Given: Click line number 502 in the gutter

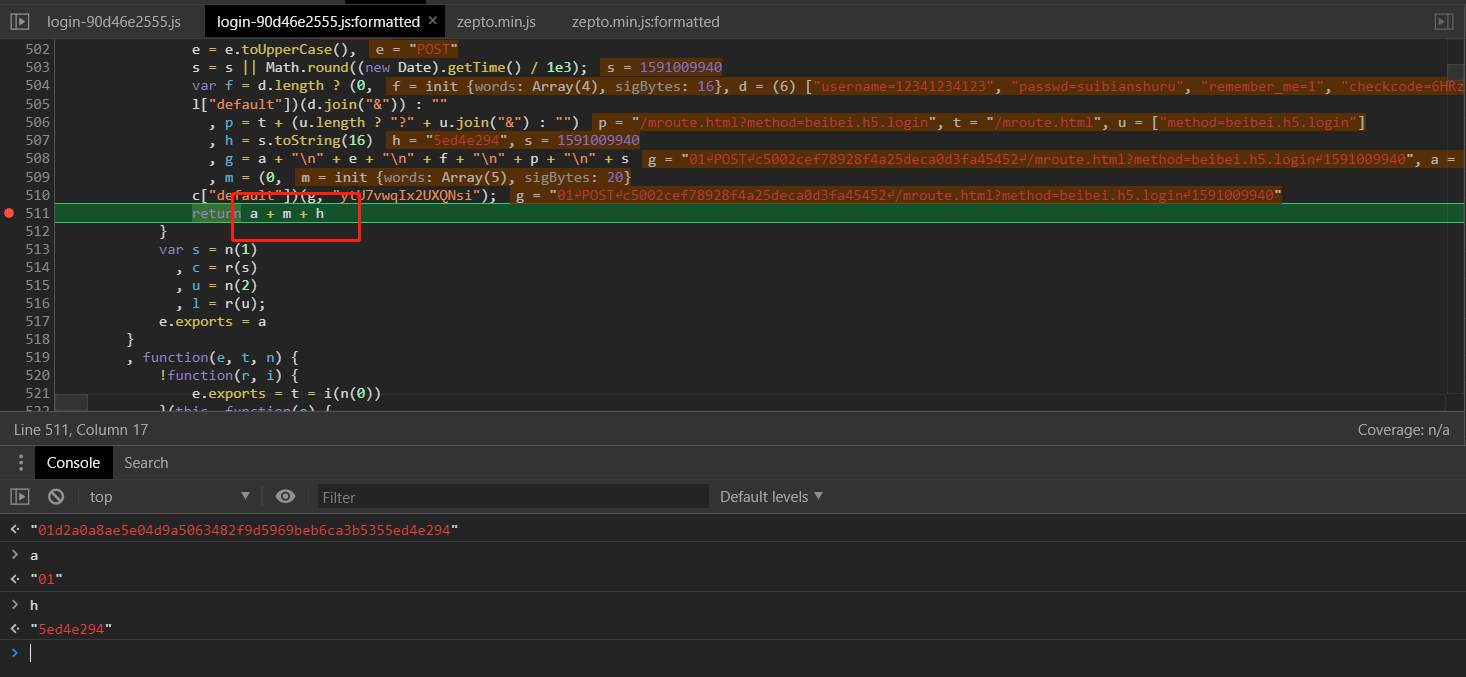Looking at the screenshot, I should [x=37, y=49].
